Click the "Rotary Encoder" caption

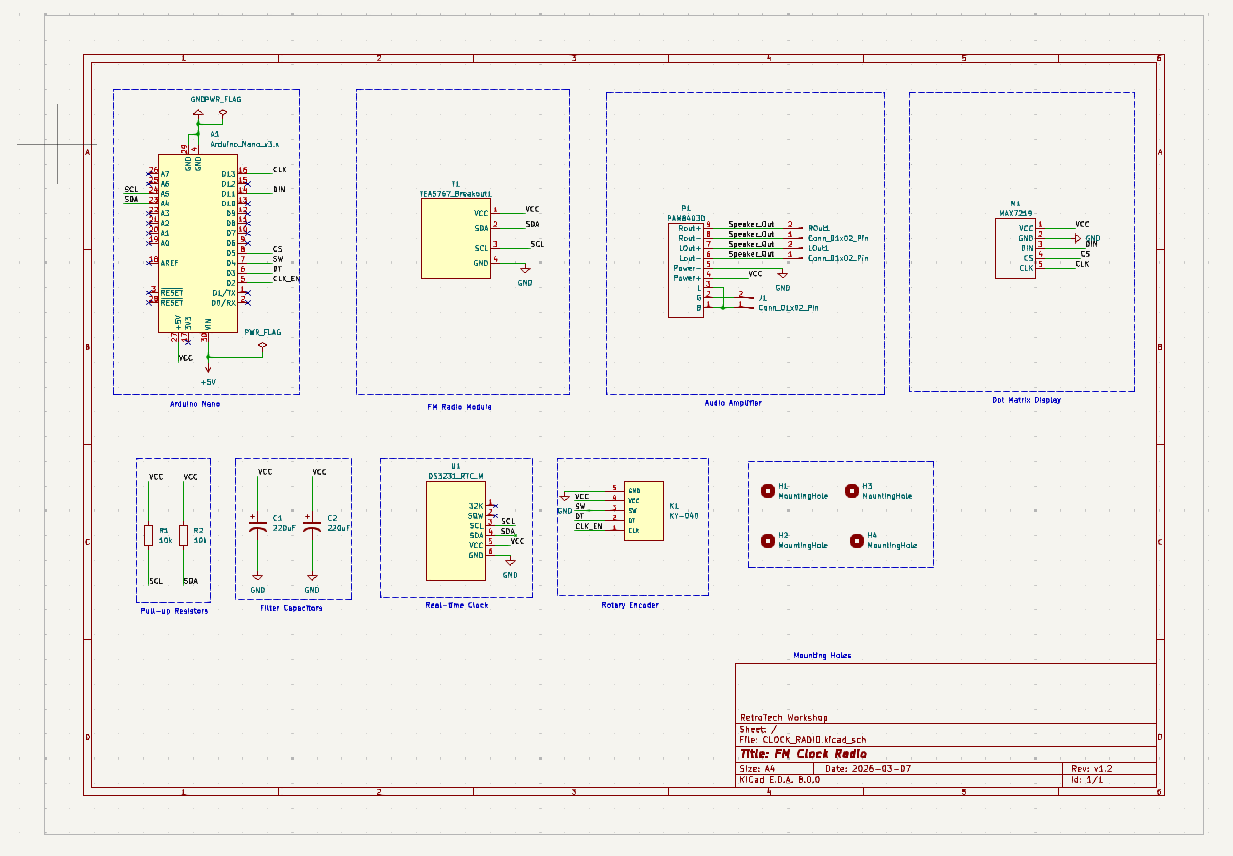click(630, 605)
